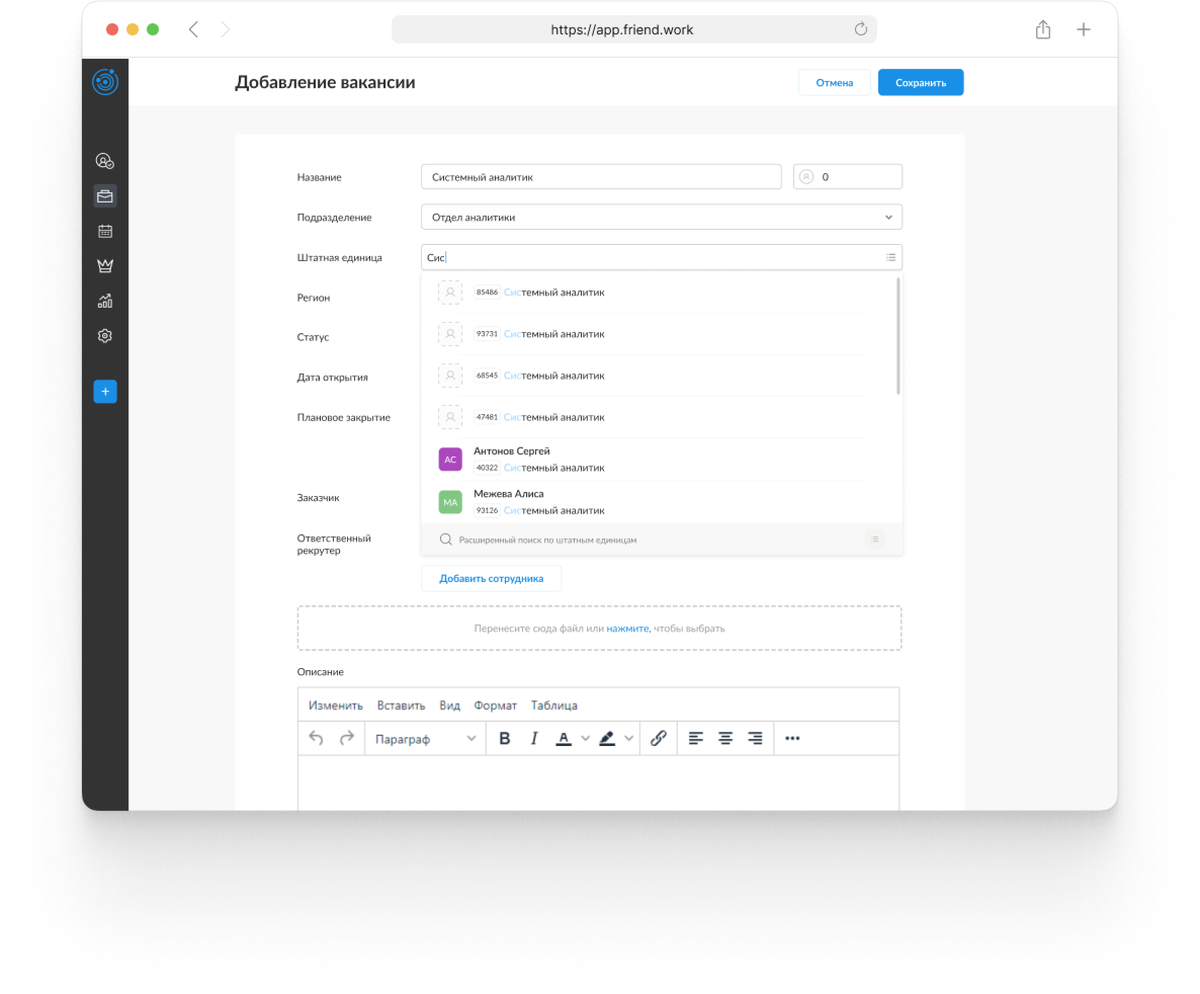Open the crown sidebar icon
Image resolution: width=1200 pixels, height=994 pixels.
[105, 266]
